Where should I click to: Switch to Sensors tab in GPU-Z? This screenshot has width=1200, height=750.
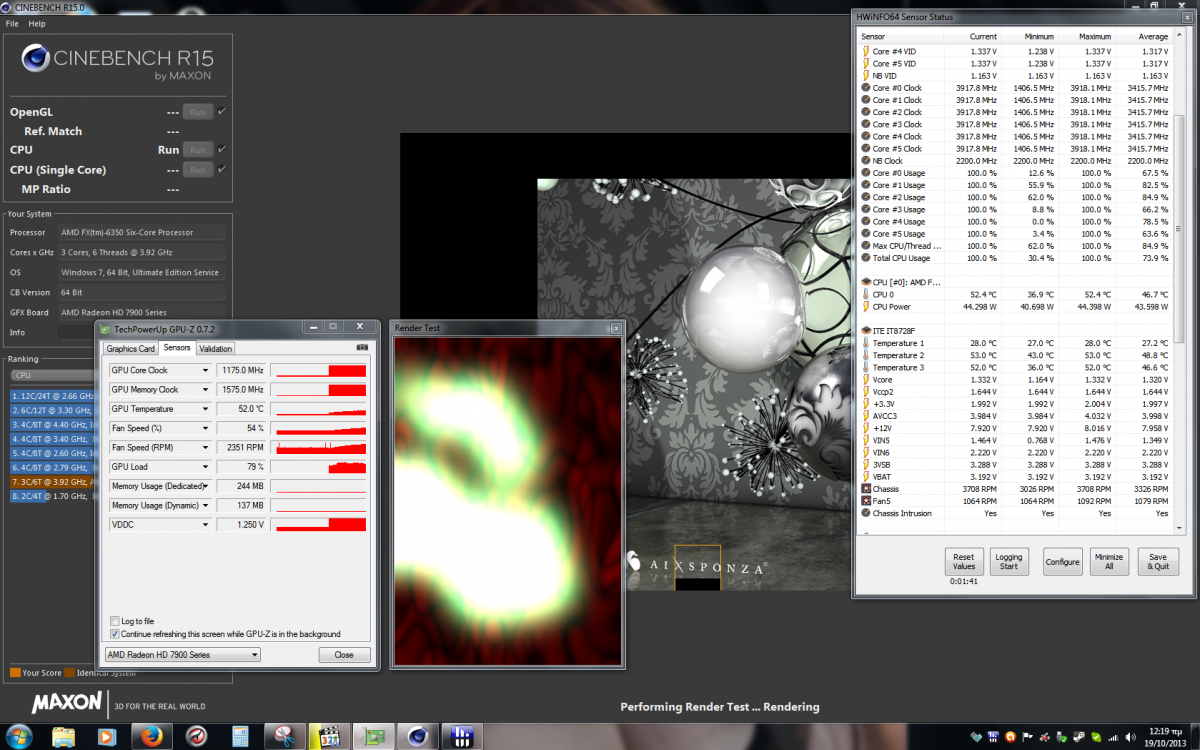(177, 348)
